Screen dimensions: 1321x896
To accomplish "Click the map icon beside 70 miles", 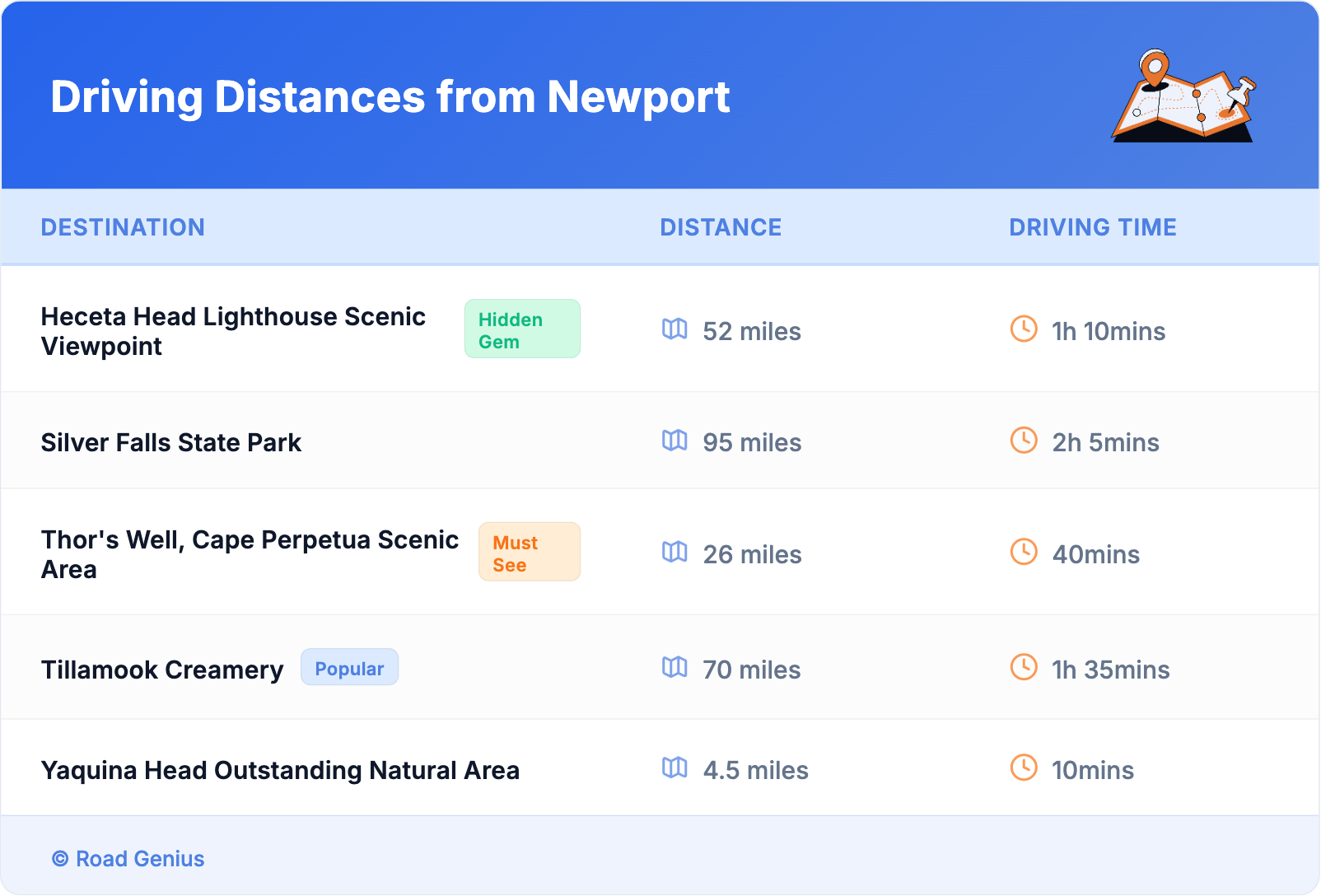I will point(675,667).
